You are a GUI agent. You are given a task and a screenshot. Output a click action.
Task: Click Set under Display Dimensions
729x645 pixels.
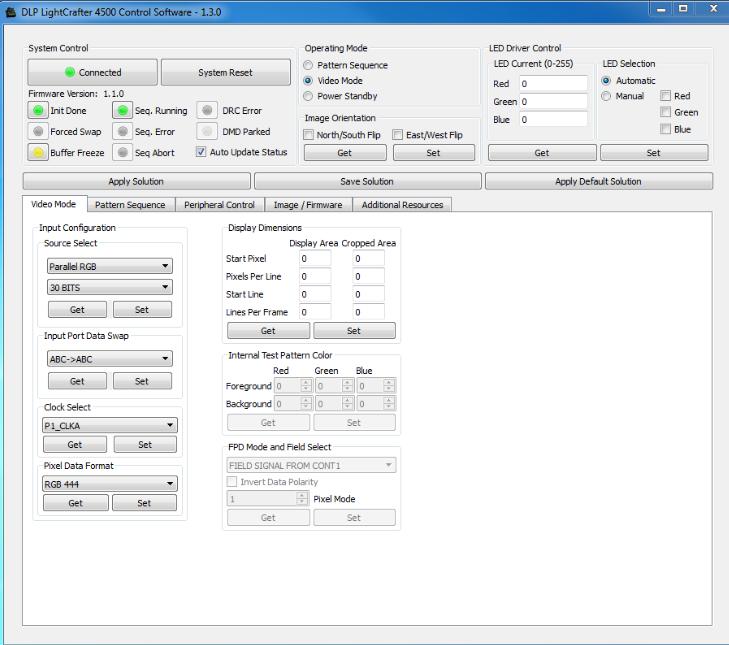click(354, 331)
